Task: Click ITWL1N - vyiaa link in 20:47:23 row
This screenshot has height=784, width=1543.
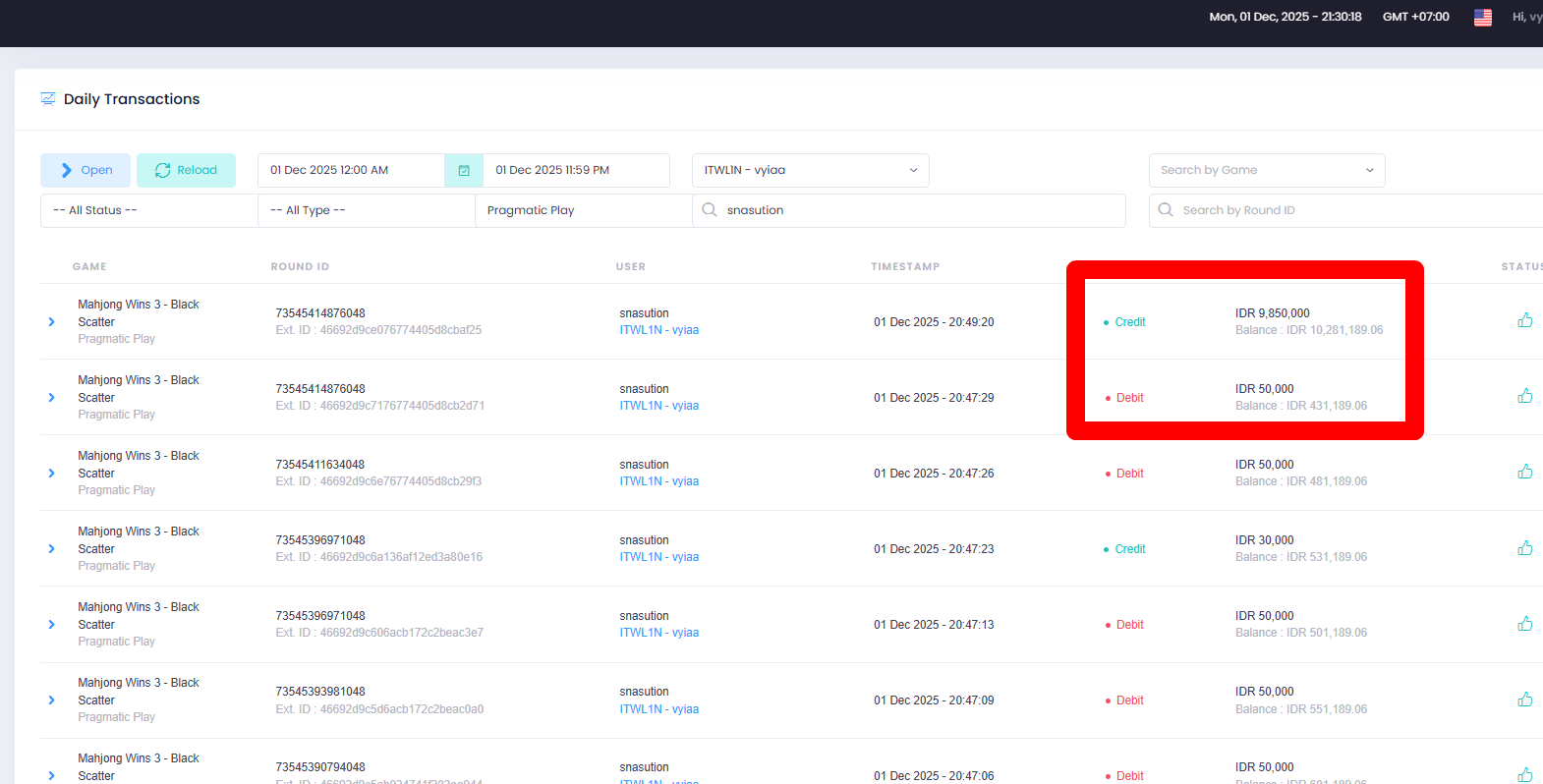Action: pos(658,557)
